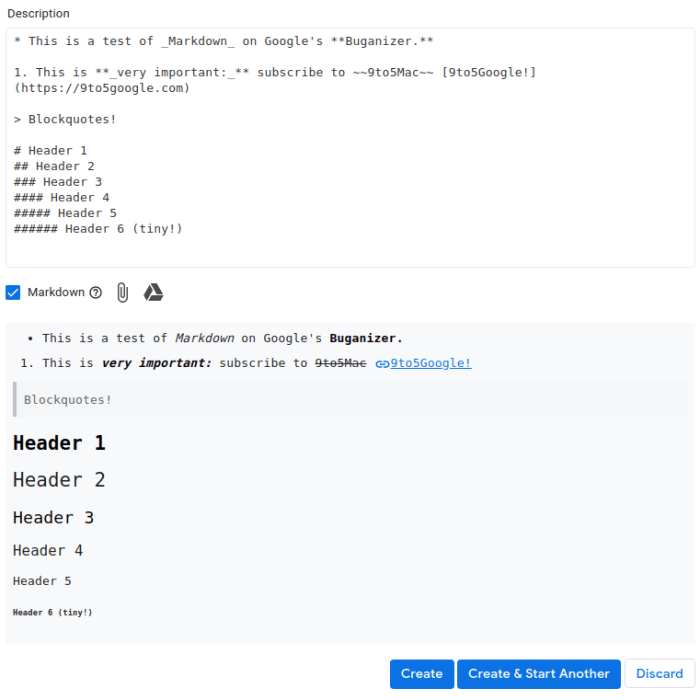Click the rendered Header 3 heading
The image size is (700, 700).
[53, 518]
